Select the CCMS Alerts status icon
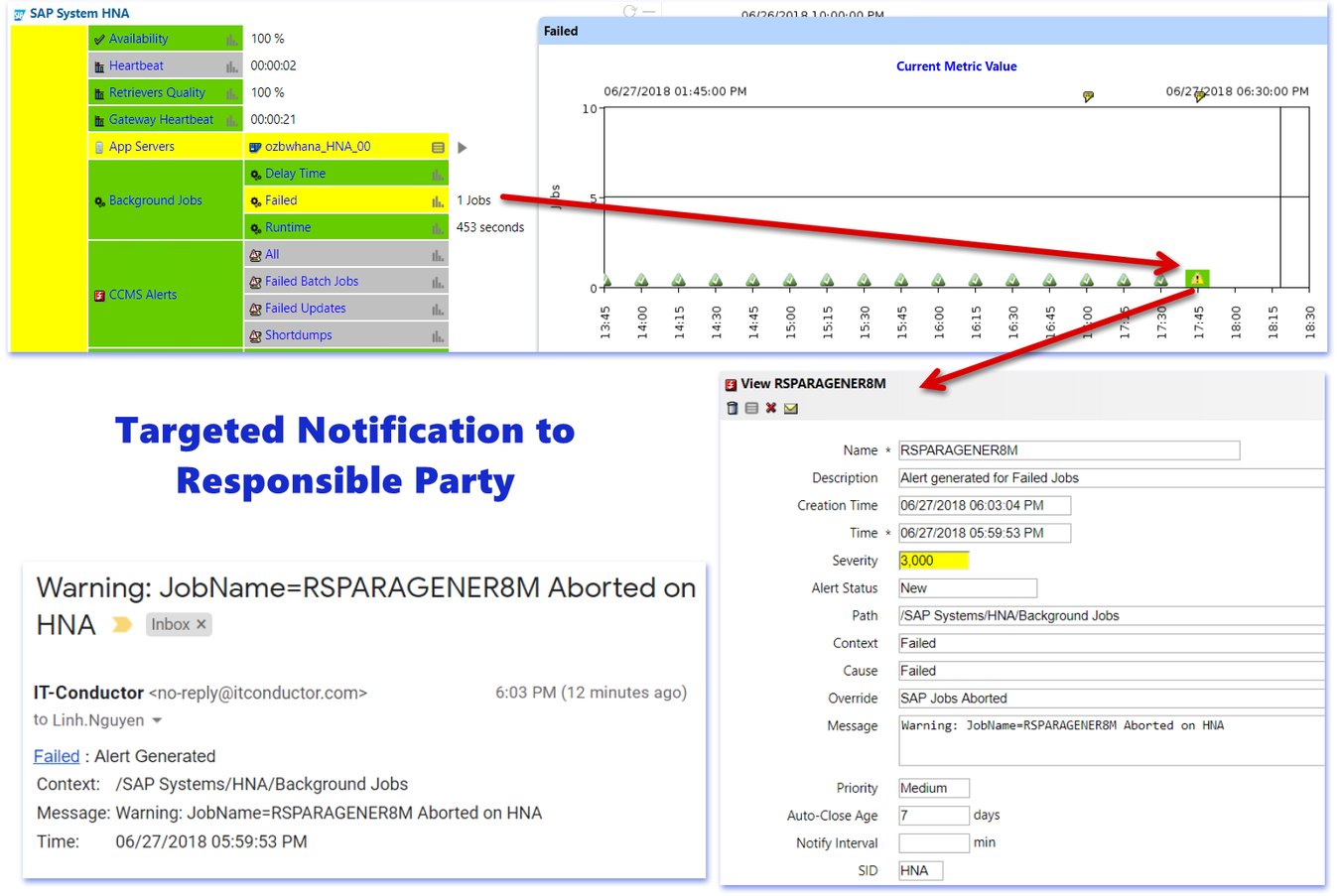Screen dimensions: 1340x896 [x=98, y=295]
